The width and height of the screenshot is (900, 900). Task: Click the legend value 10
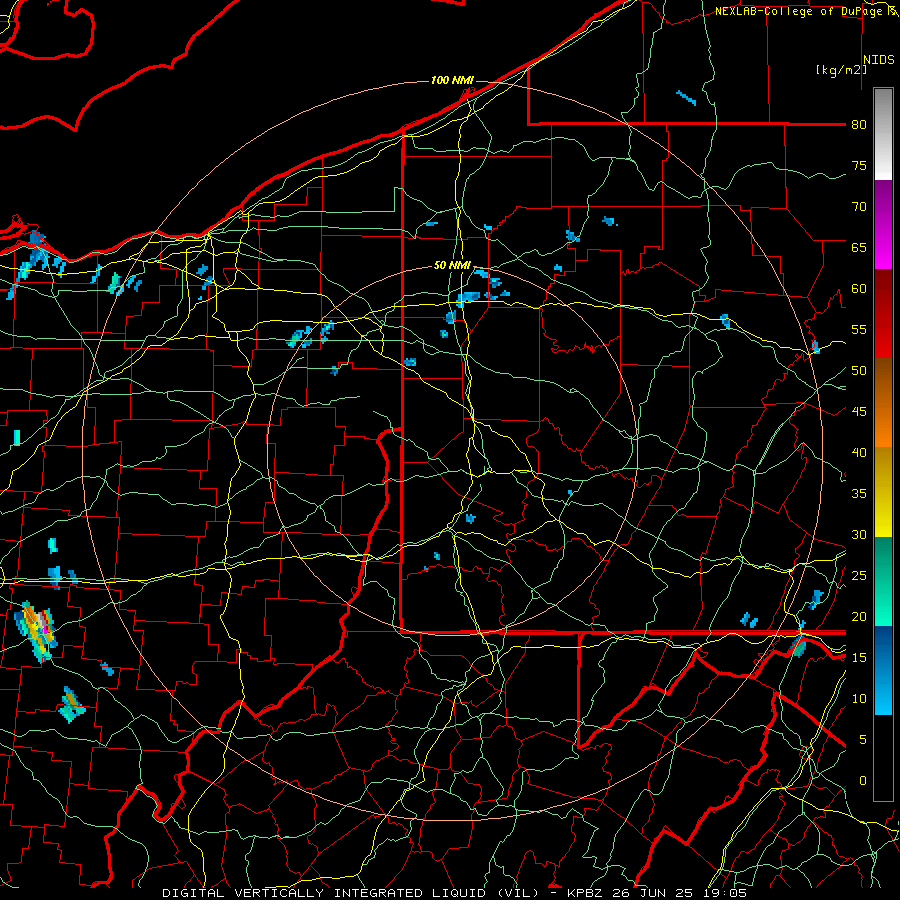click(x=859, y=699)
